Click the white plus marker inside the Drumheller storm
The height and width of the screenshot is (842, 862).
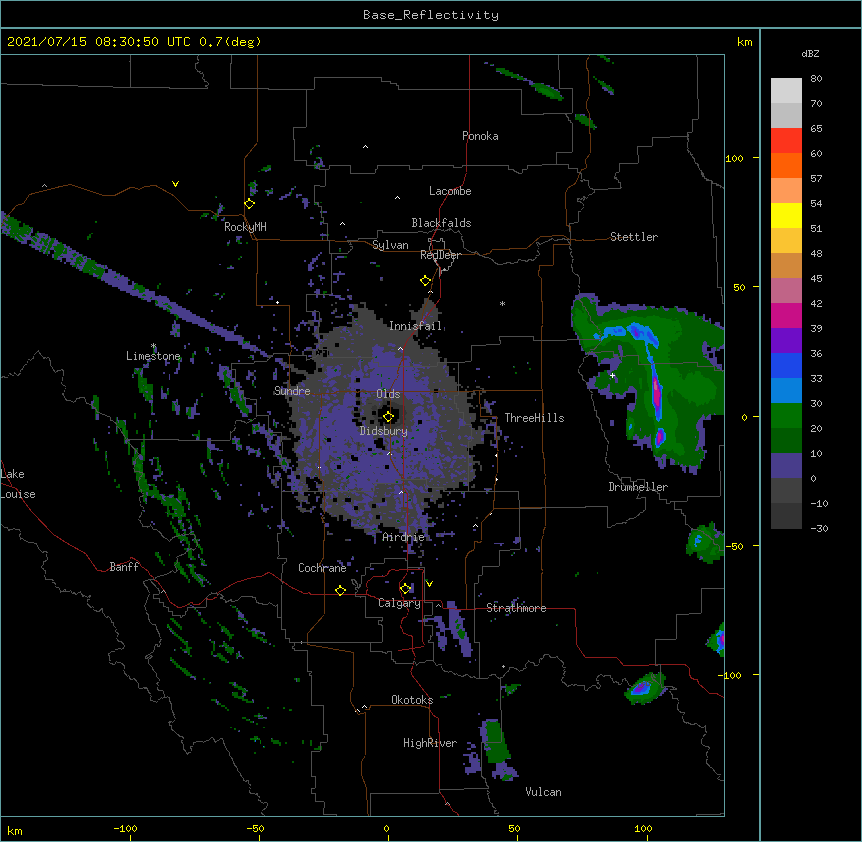pyautogui.click(x=612, y=375)
